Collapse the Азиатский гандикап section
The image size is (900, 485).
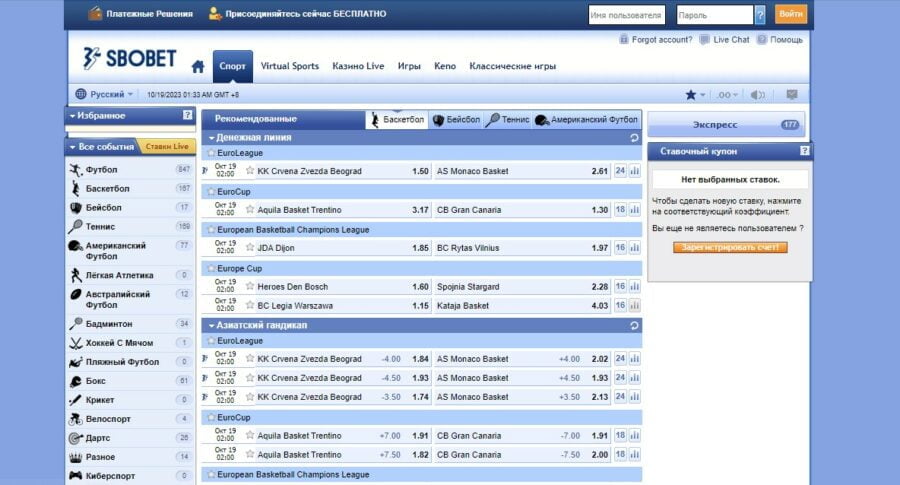(x=211, y=326)
